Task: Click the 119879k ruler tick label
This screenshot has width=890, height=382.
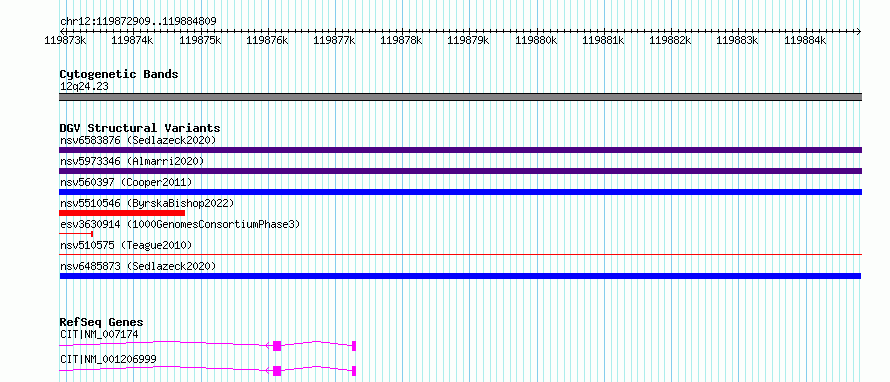Action: pyautogui.click(x=469, y=40)
